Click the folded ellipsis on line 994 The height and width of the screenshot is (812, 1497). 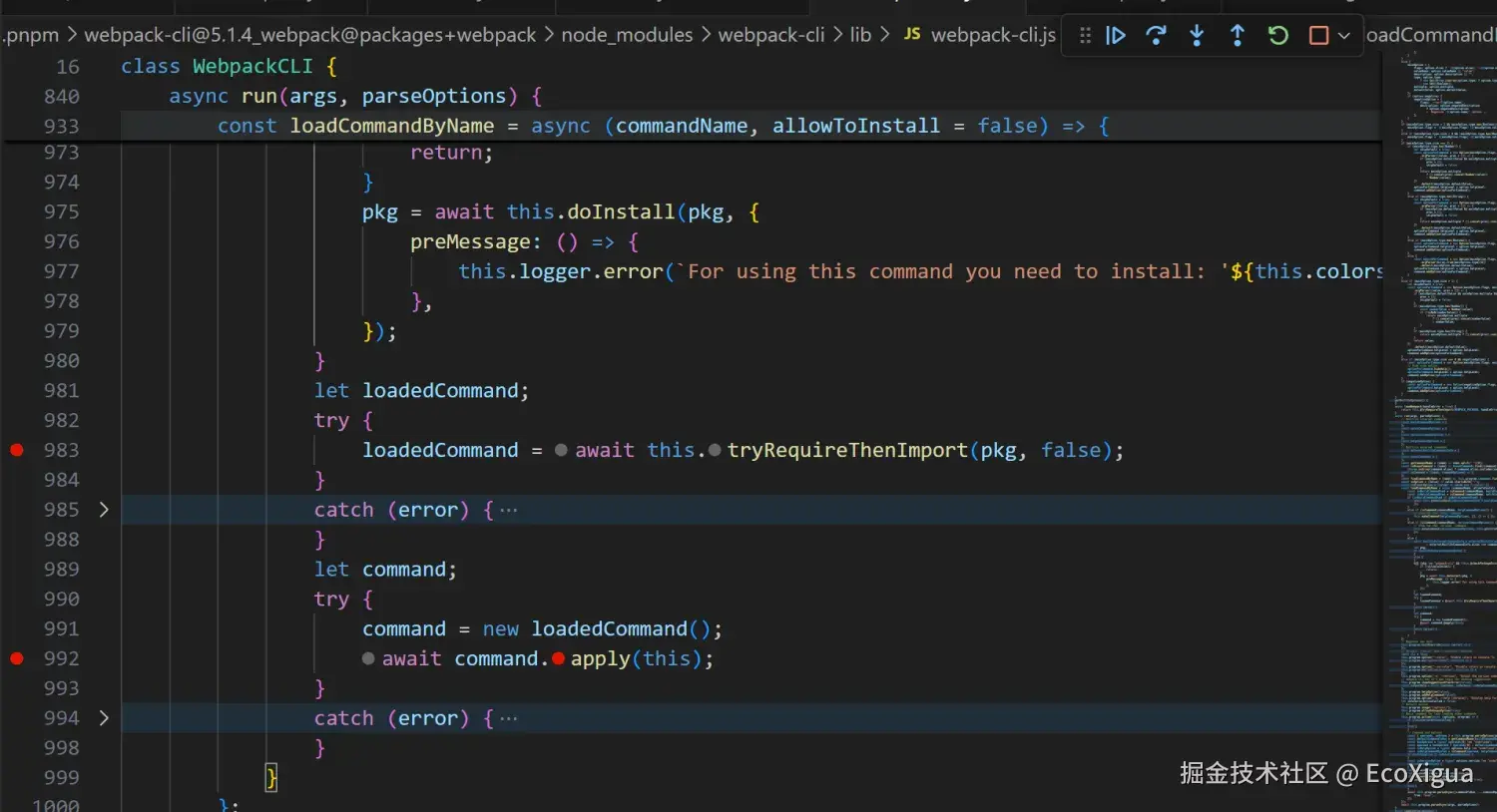click(509, 718)
